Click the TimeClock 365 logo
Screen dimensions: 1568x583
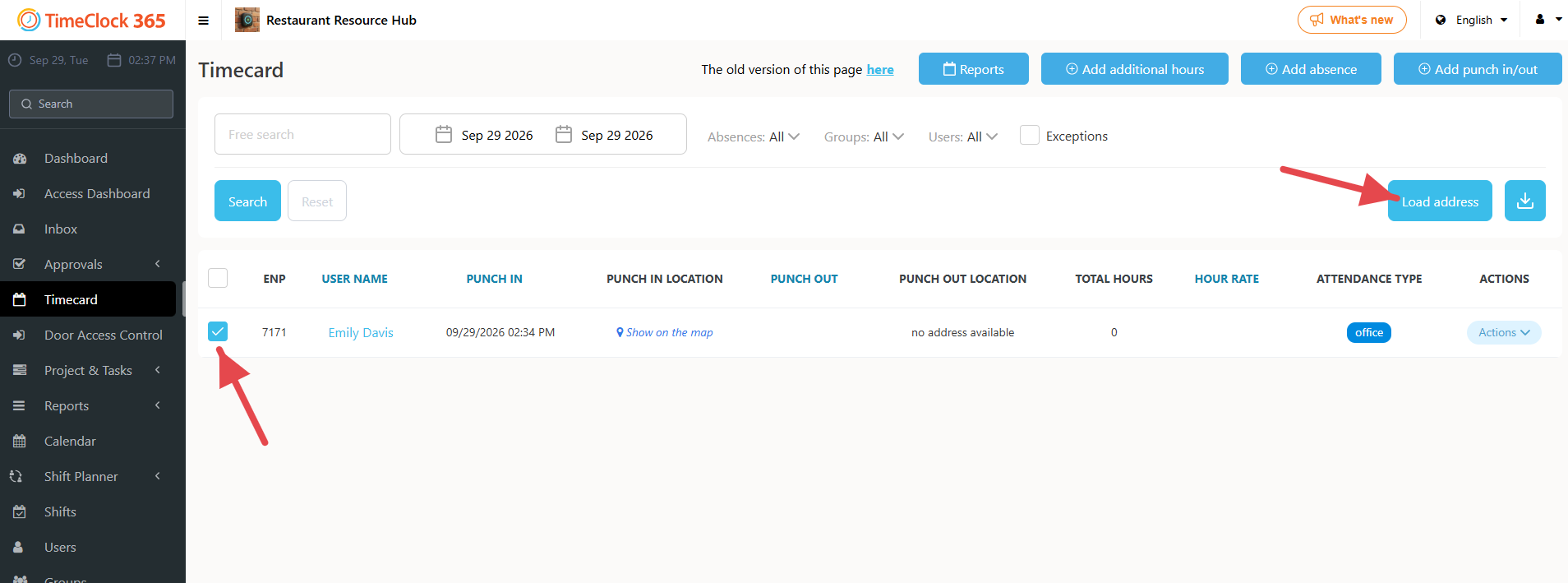pyautogui.click(x=92, y=20)
